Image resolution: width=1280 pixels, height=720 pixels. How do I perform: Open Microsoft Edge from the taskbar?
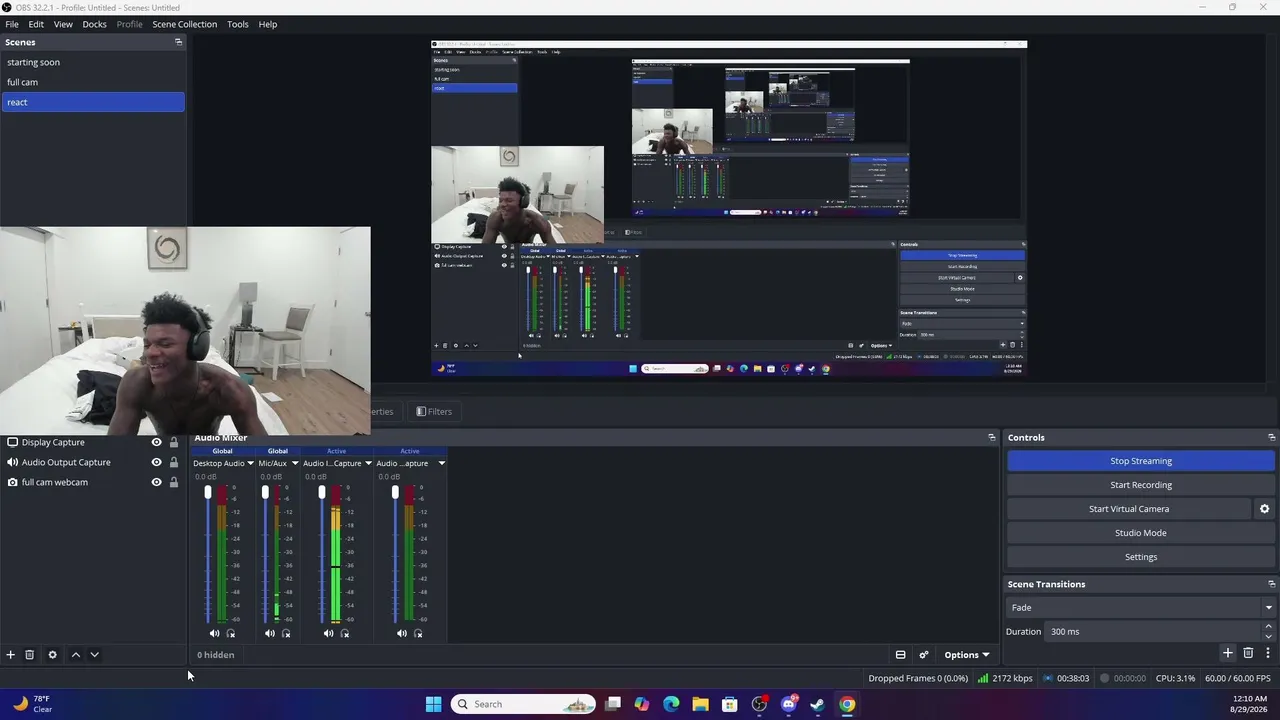tap(671, 704)
